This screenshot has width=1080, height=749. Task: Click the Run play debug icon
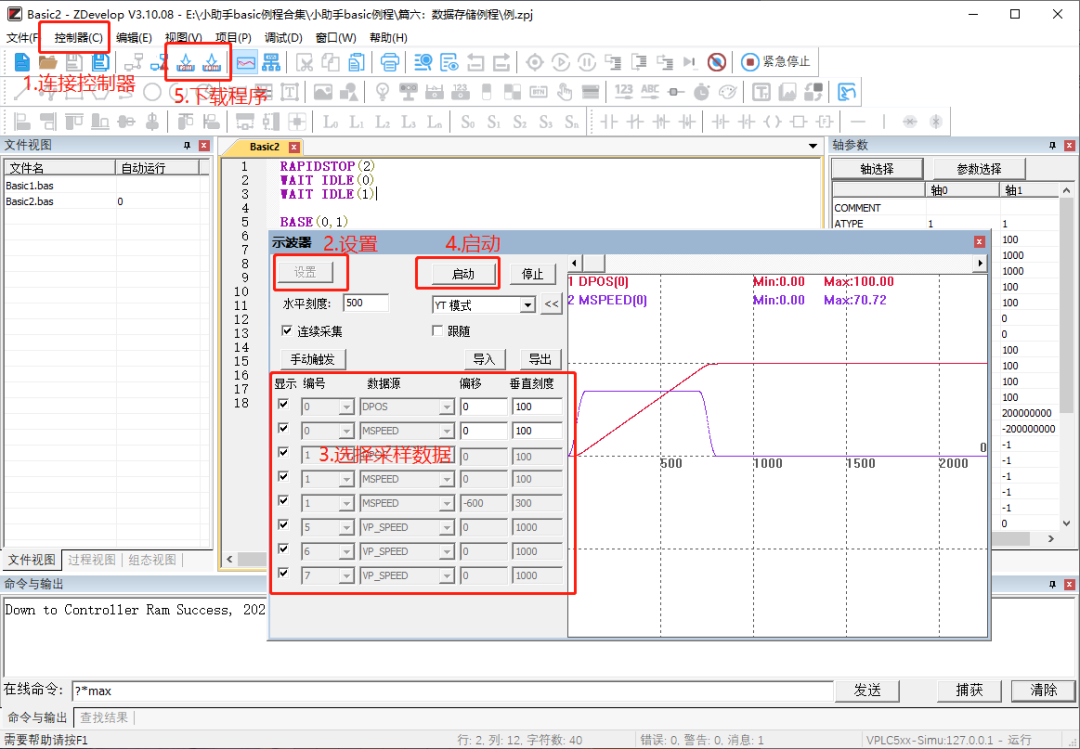coord(561,63)
